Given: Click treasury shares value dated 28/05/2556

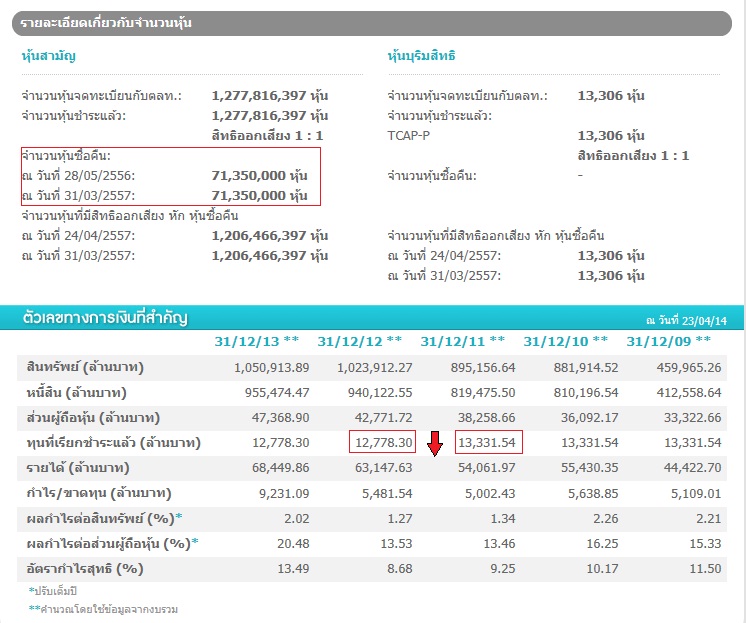Looking at the screenshot, I should (x=259, y=176).
